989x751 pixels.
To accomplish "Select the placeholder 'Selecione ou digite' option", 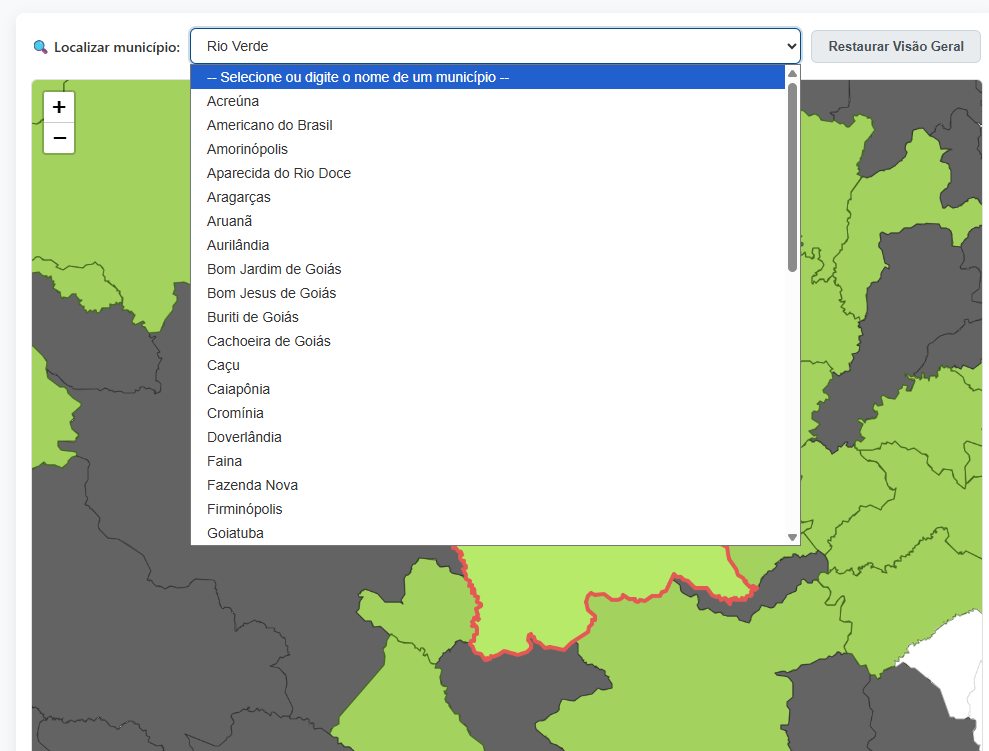I will (488, 77).
